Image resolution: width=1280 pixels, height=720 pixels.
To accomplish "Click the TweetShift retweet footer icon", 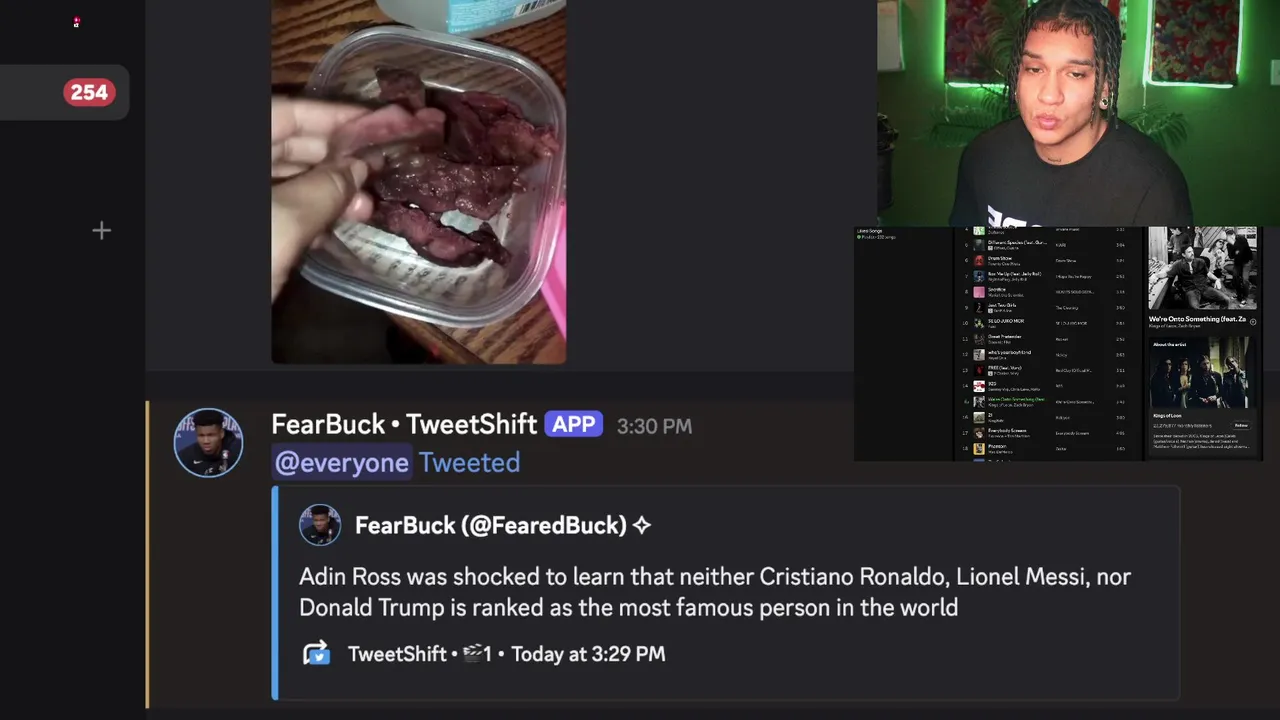I will coord(316,654).
